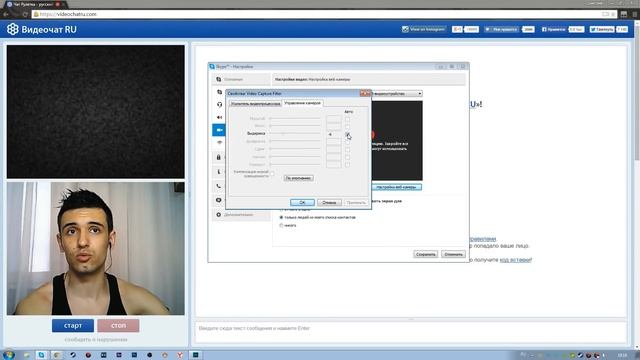Open Skype from the taskbar
This screenshot has width=640, height=360.
41,355
